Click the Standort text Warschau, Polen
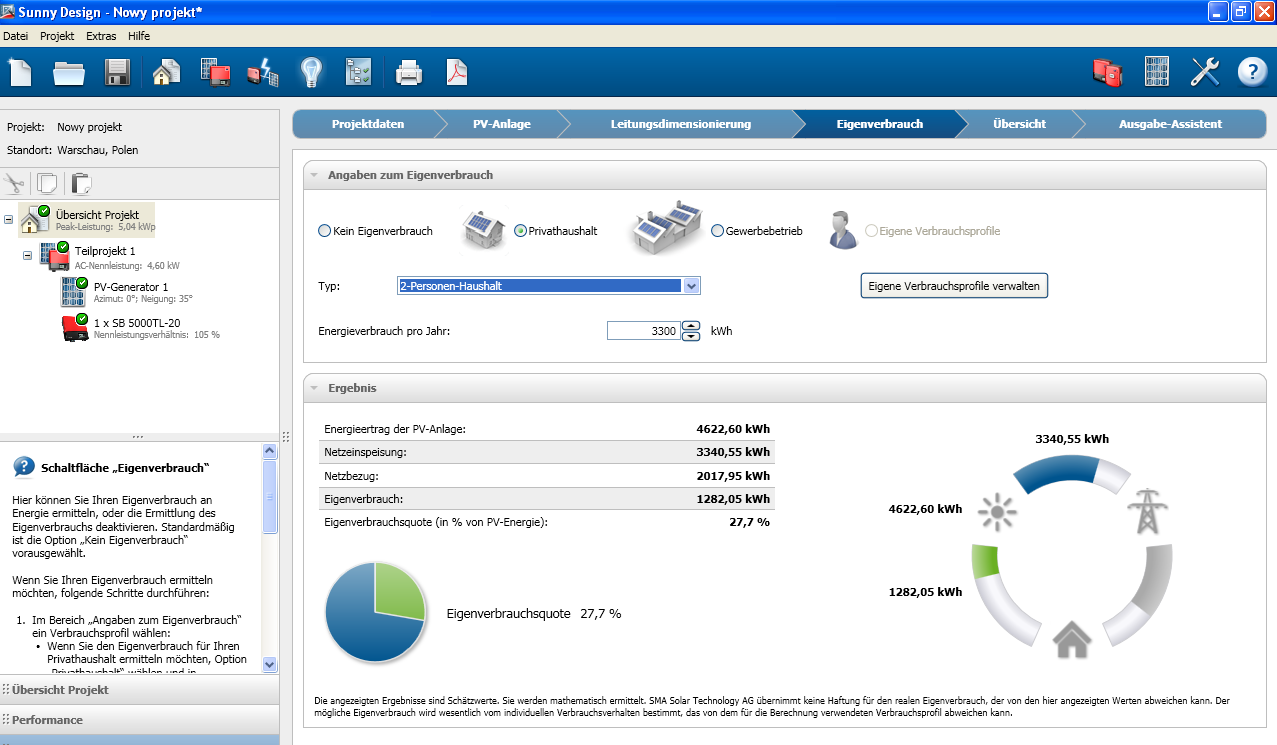Screen dimensions: 1277x745 (98, 150)
